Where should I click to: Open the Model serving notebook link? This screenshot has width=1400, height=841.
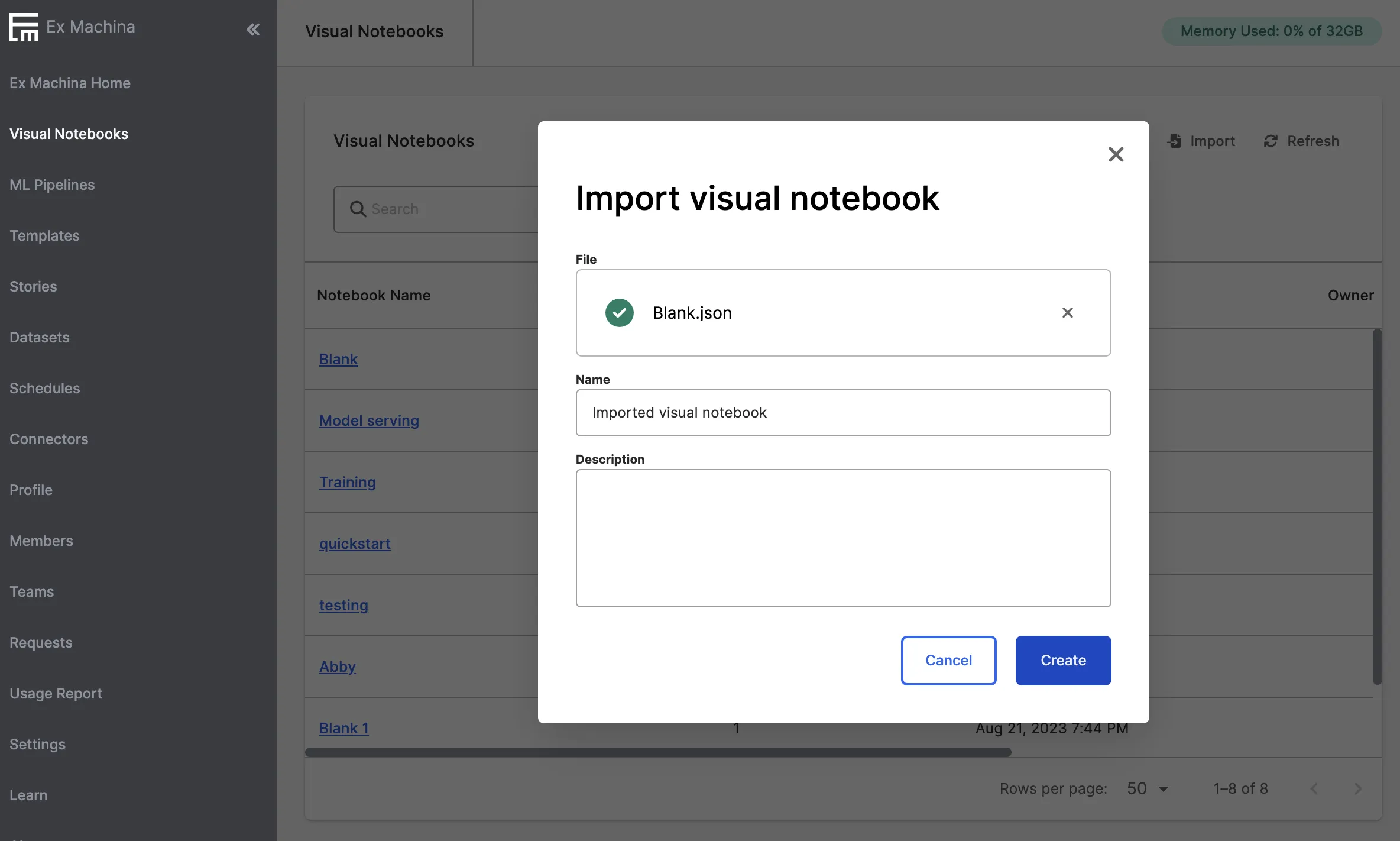(369, 420)
